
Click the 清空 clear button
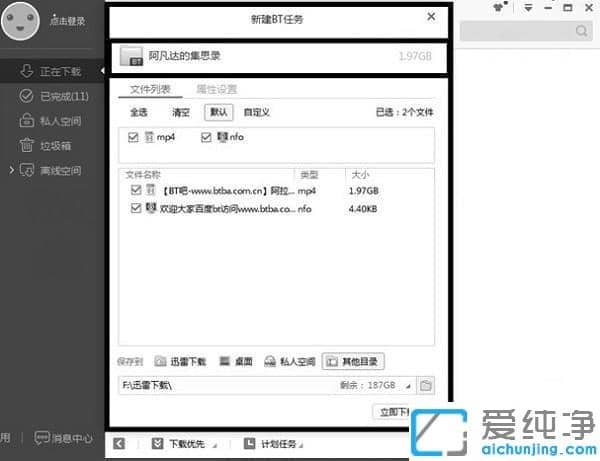181,112
